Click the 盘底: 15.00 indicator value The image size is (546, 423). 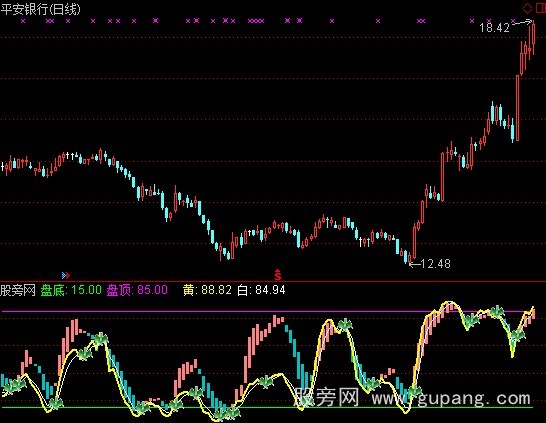click(x=71, y=290)
